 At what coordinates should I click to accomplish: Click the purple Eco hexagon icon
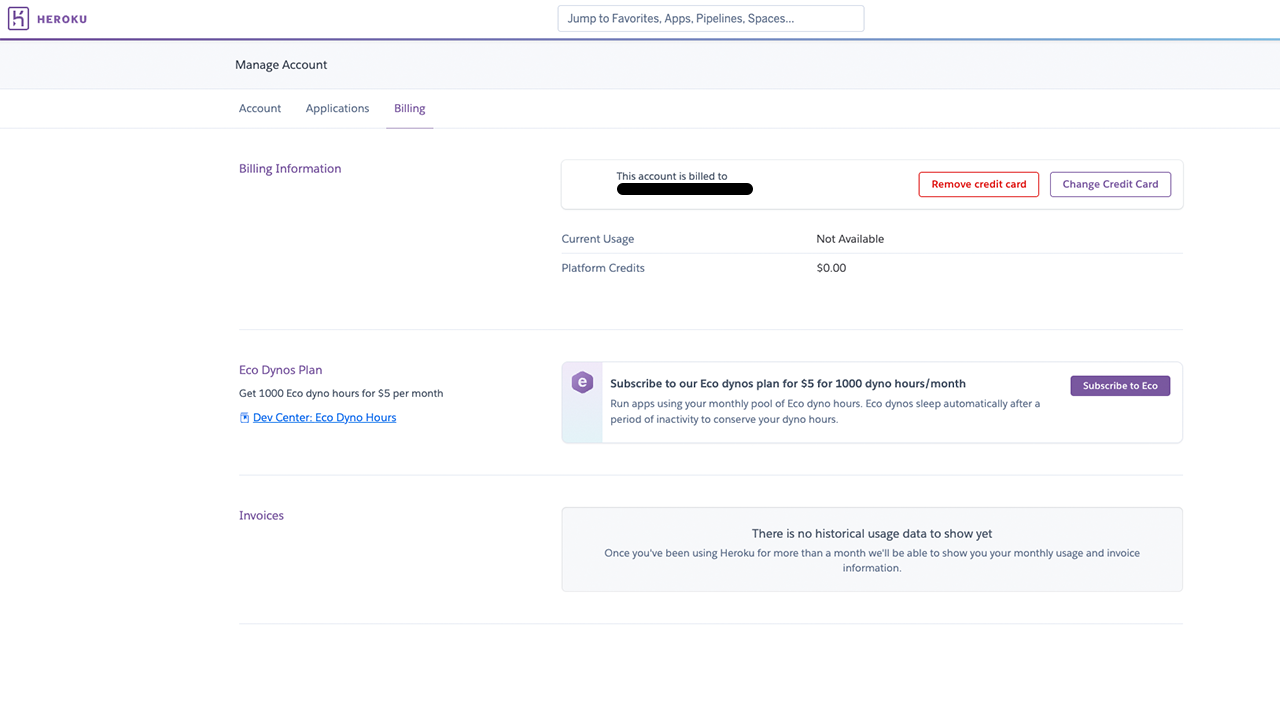[x=582, y=382]
